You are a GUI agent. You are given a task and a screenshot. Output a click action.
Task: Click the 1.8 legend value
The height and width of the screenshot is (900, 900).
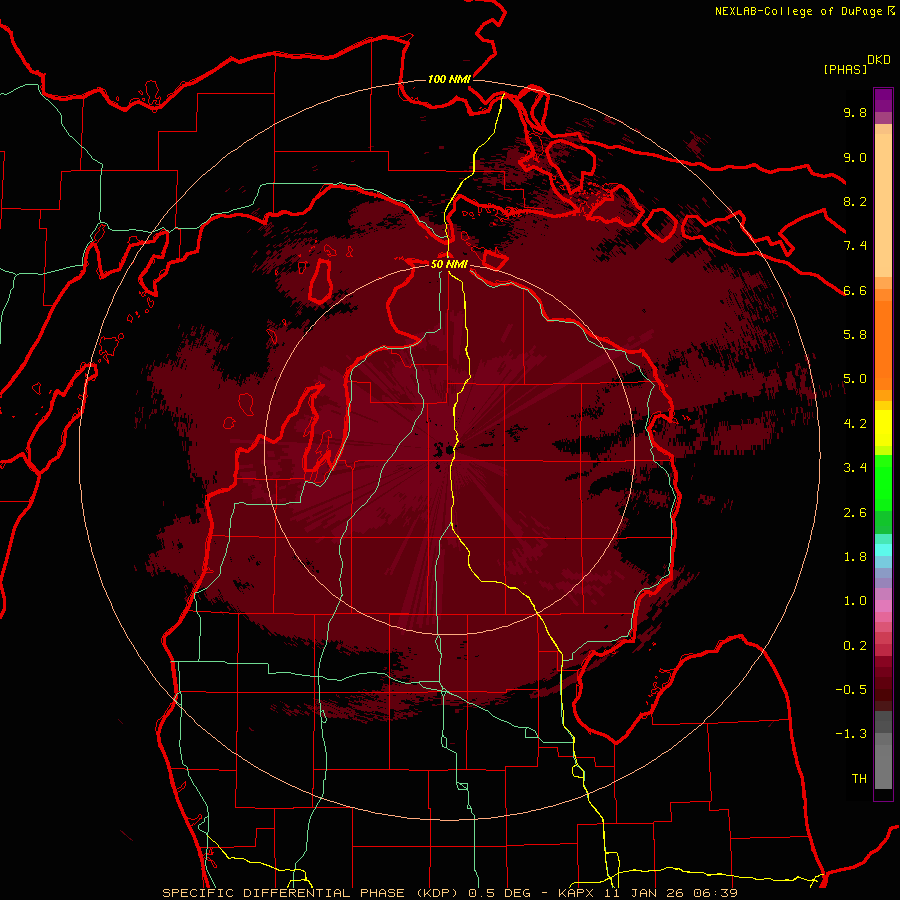[x=855, y=557]
